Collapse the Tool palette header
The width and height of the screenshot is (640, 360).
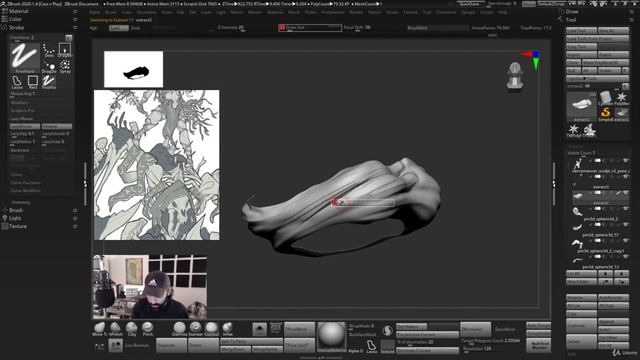click(571, 20)
